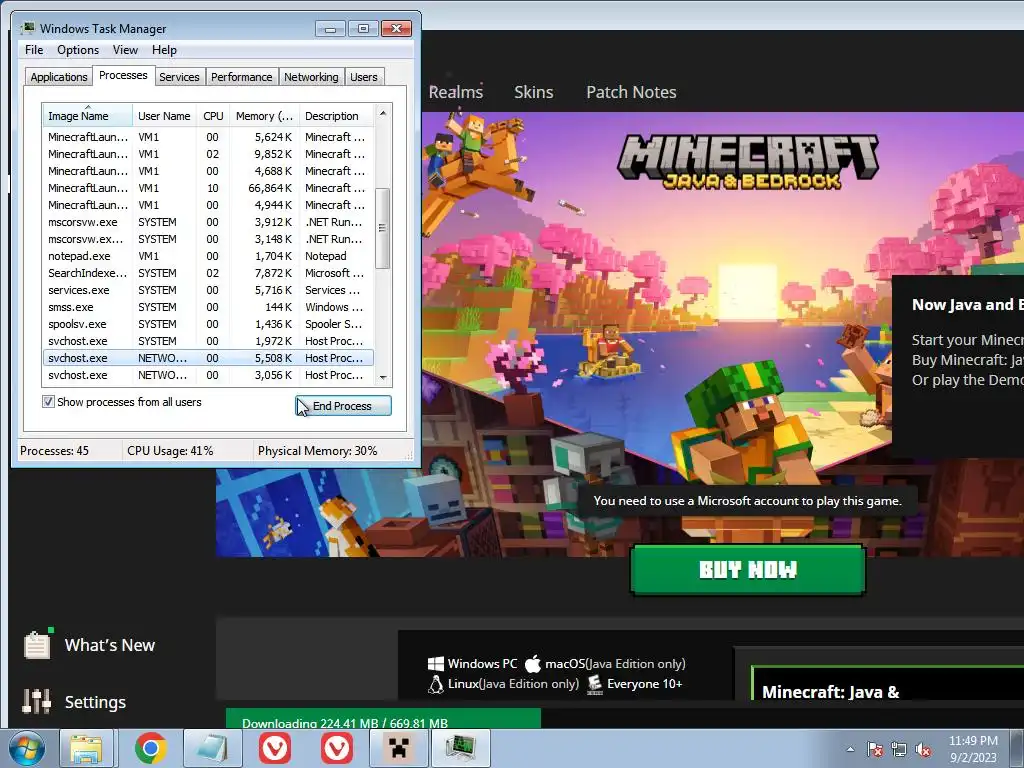
Task: Open the Windows Start menu orb
Action: click(26, 749)
